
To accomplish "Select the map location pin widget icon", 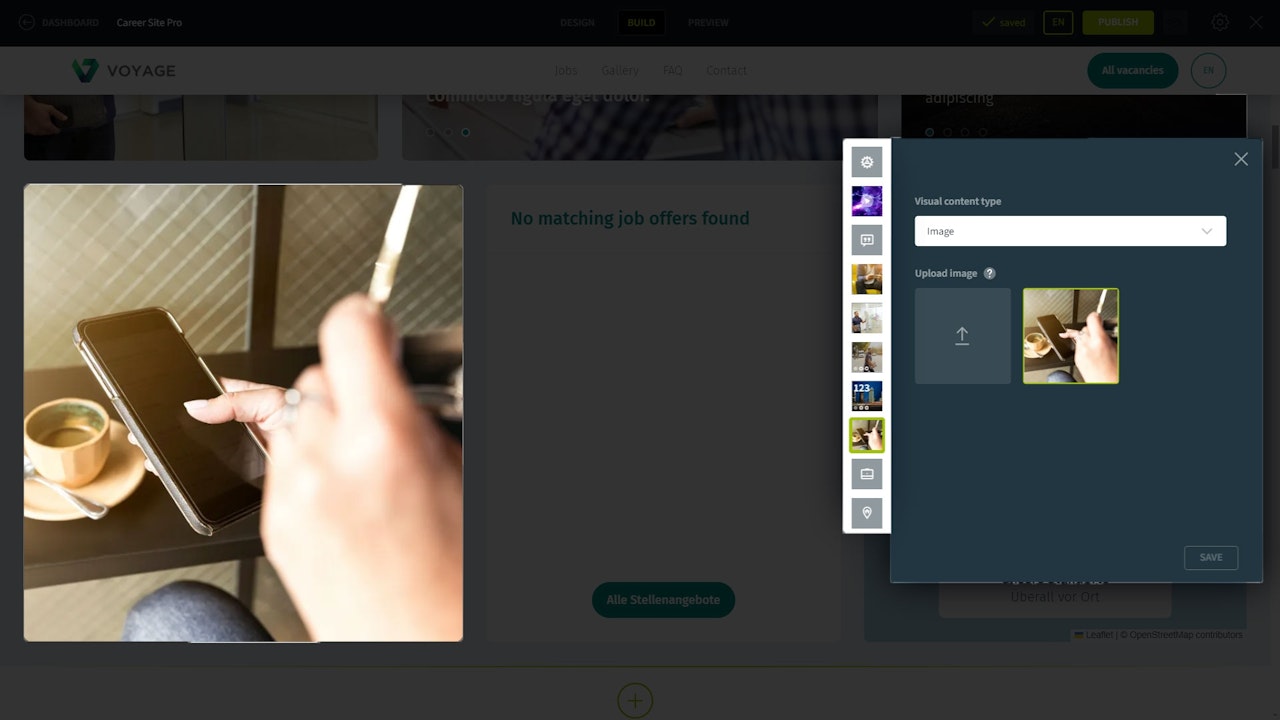I will coord(867,513).
